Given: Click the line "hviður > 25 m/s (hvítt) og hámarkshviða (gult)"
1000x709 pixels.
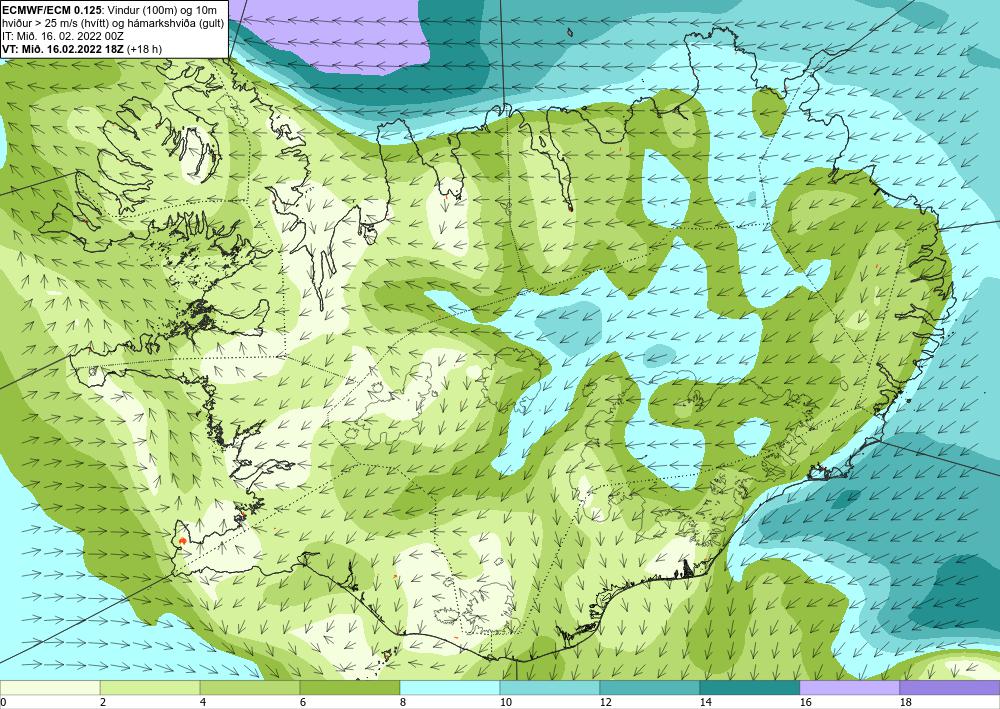Looking at the screenshot, I should 112,22.
